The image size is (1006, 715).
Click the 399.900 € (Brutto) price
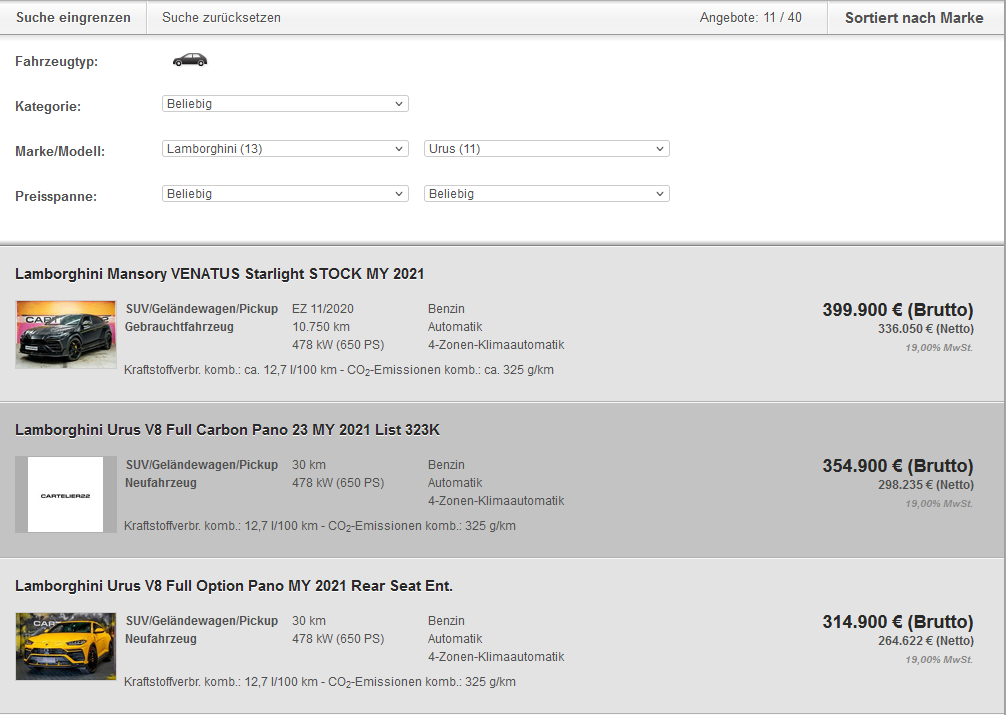pyautogui.click(x=898, y=310)
